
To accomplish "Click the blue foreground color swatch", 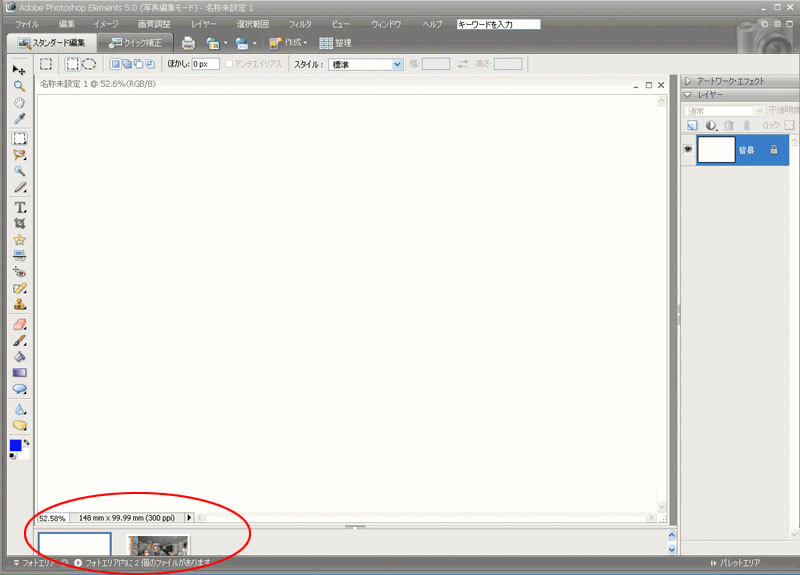I will [x=15, y=445].
